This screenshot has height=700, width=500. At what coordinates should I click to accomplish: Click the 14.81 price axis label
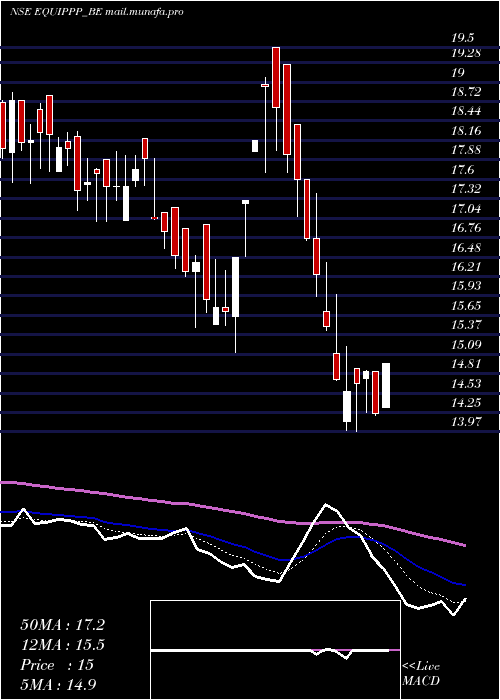pos(466,363)
